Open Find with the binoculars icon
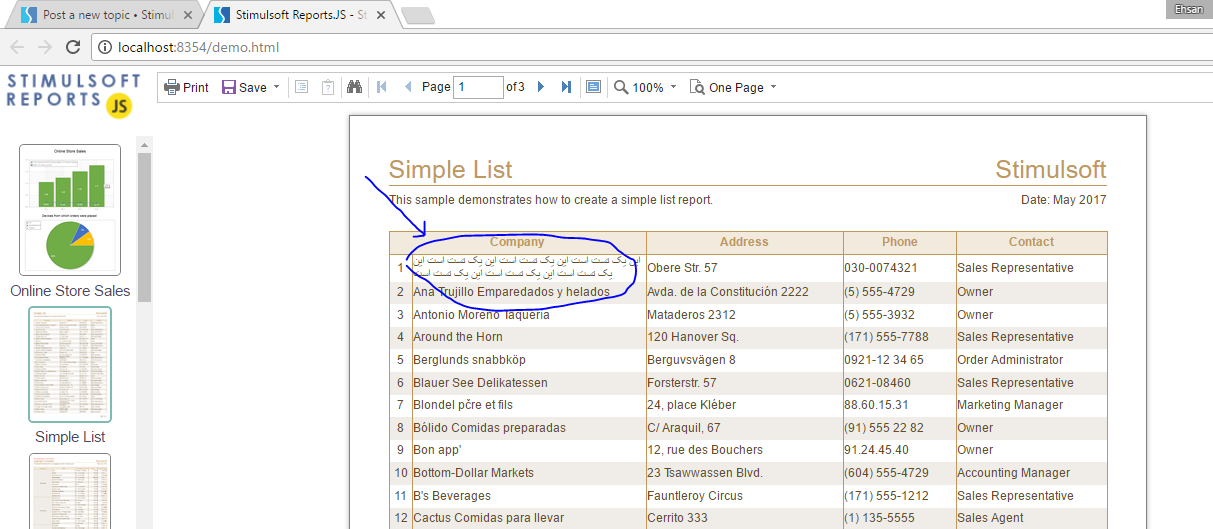1213x529 pixels. tap(354, 87)
